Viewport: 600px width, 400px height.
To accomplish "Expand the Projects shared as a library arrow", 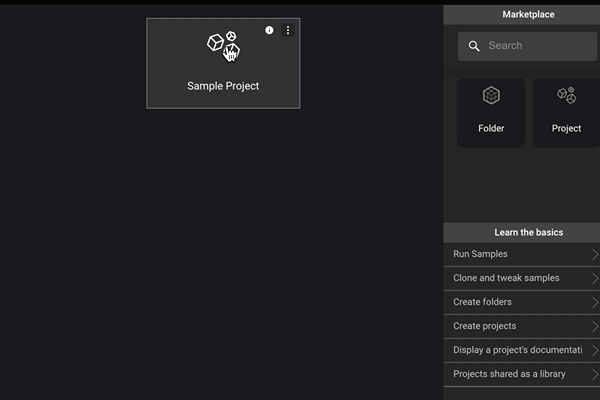I will (594, 374).
